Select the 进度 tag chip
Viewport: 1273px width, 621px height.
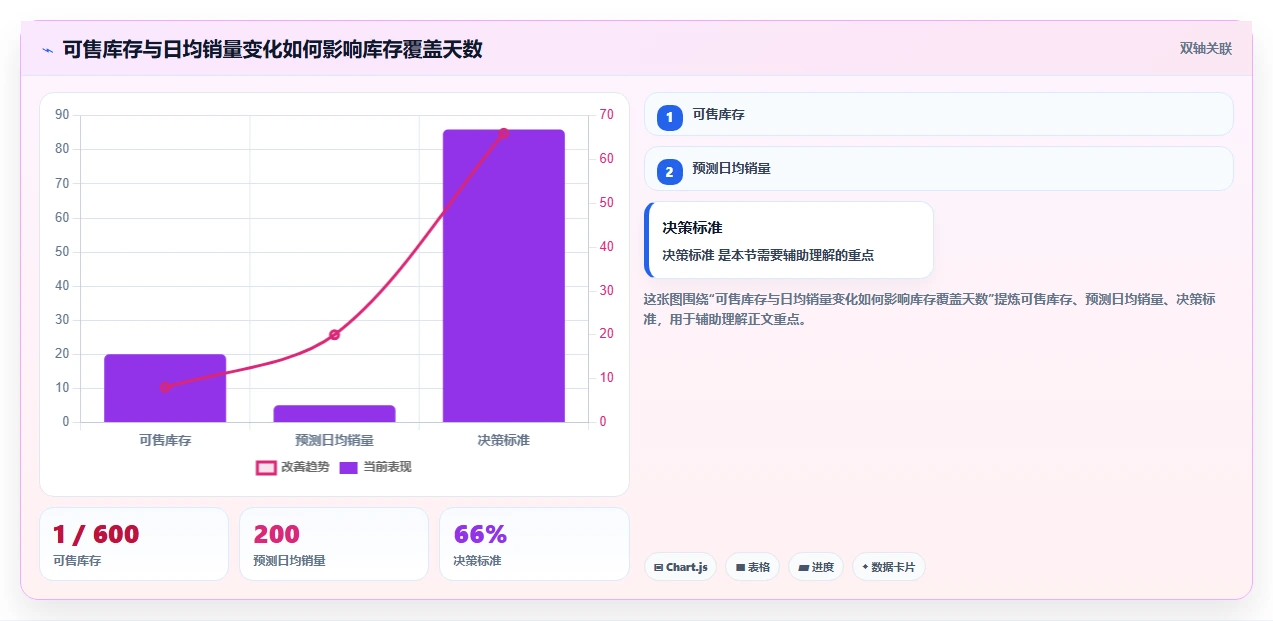pyautogui.click(x=816, y=567)
